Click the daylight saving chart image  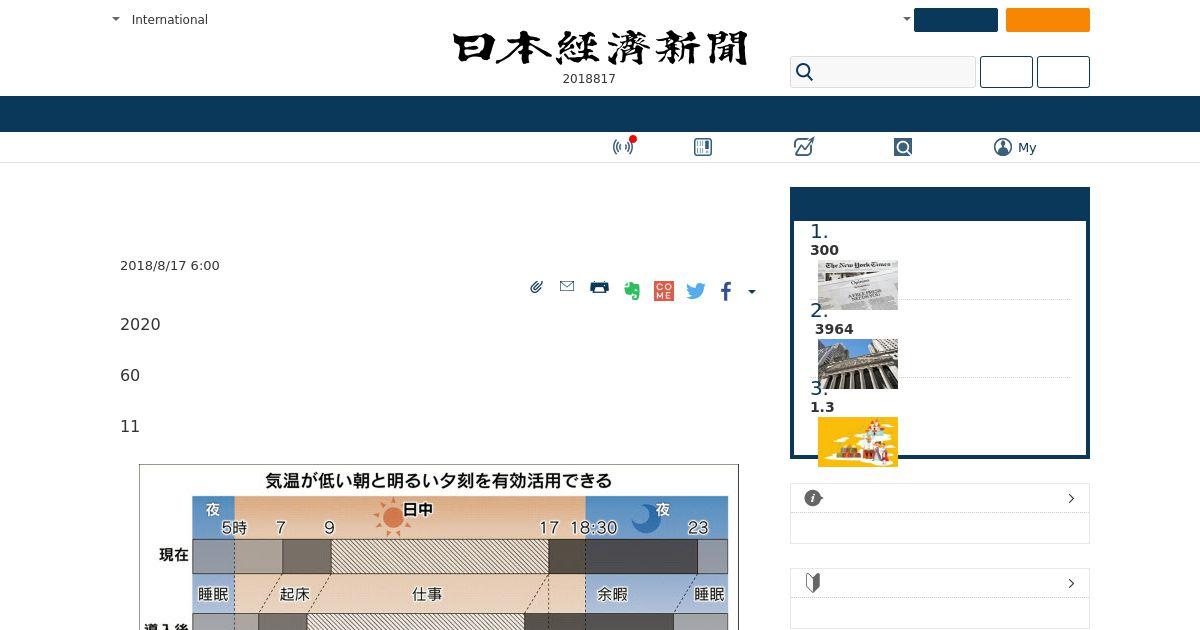(x=439, y=547)
